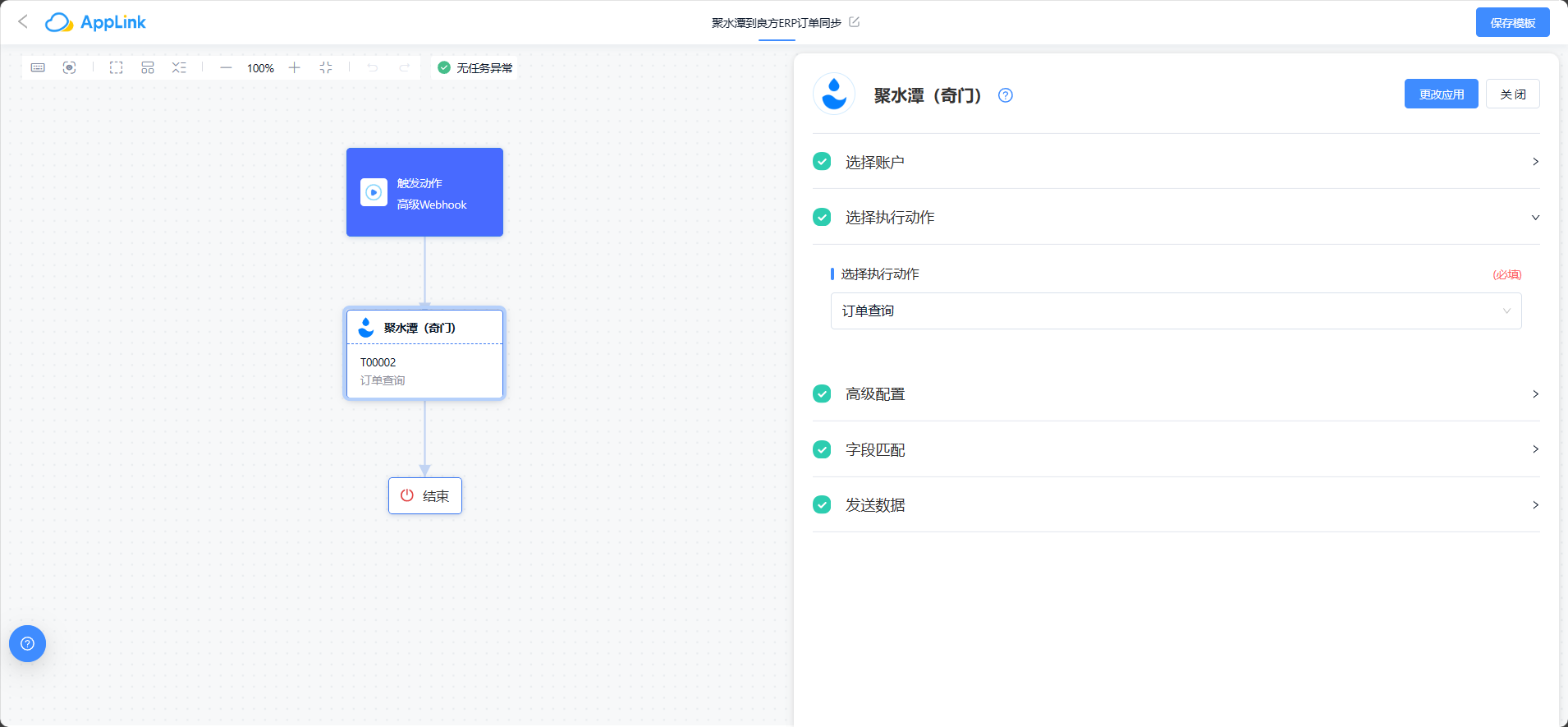Expand the 高级配置 section
Viewport: 1568px width, 727px height.
click(1176, 393)
